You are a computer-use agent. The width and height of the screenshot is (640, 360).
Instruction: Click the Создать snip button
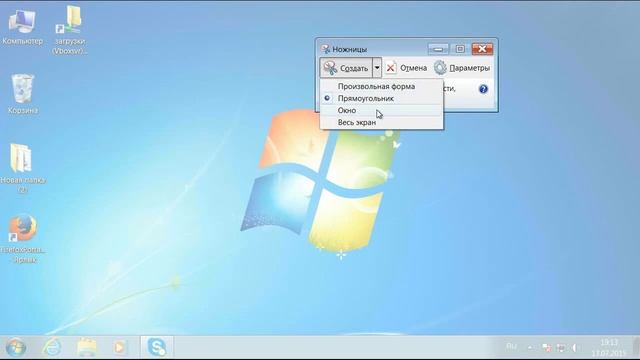click(346, 68)
